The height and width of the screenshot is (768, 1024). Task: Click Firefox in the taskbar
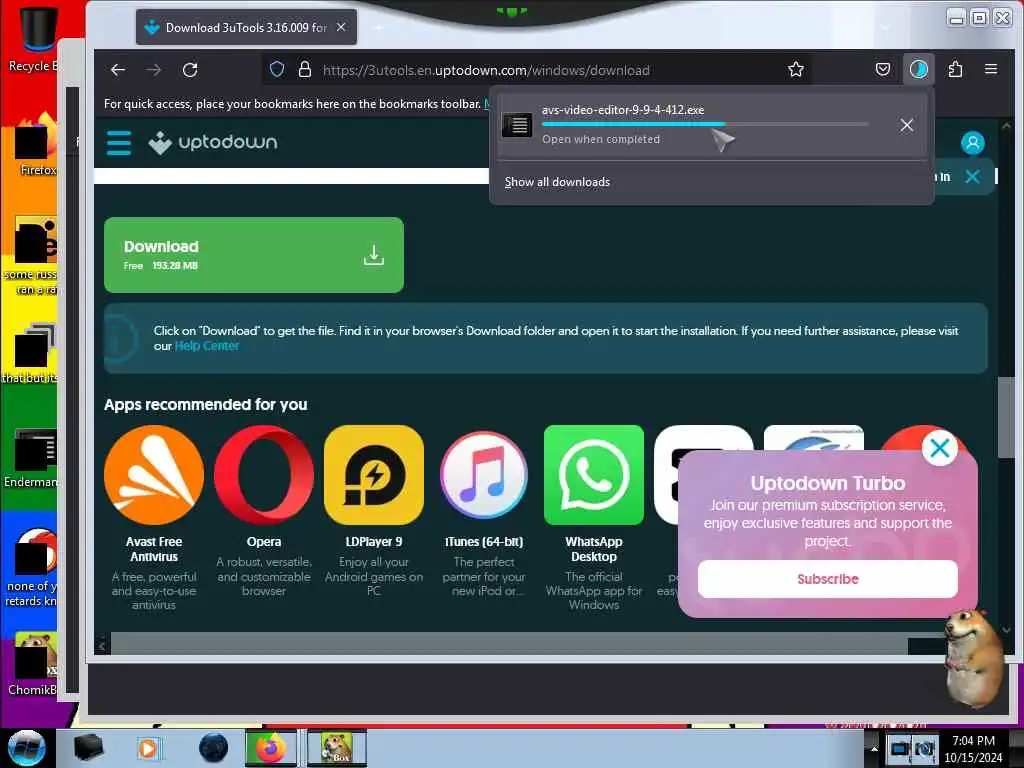pos(271,748)
